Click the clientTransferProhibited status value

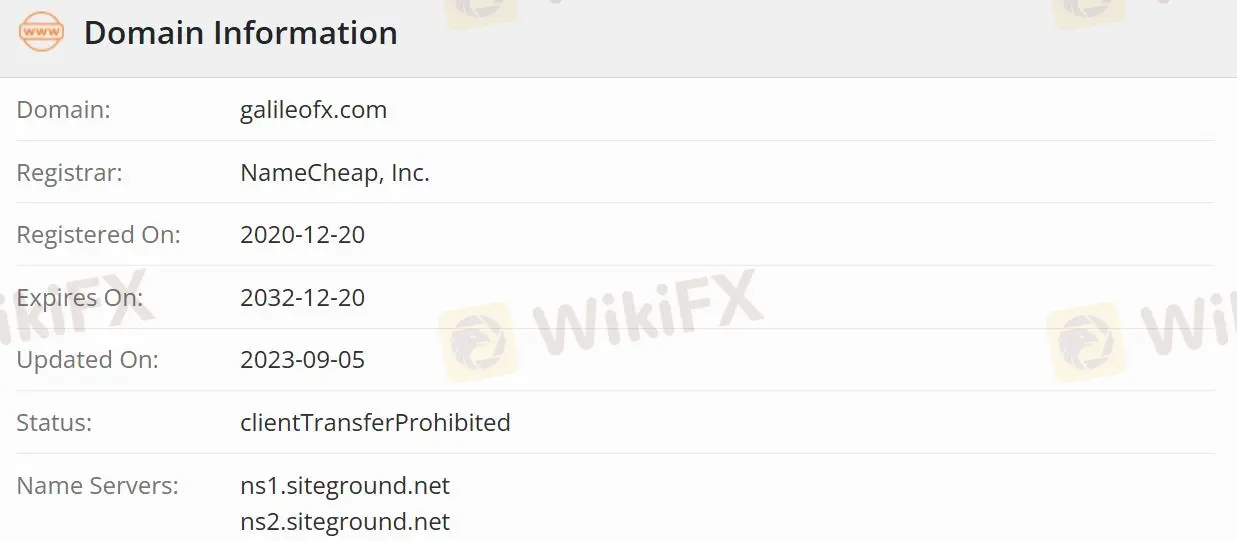pyautogui.click(x=375, y=423)
